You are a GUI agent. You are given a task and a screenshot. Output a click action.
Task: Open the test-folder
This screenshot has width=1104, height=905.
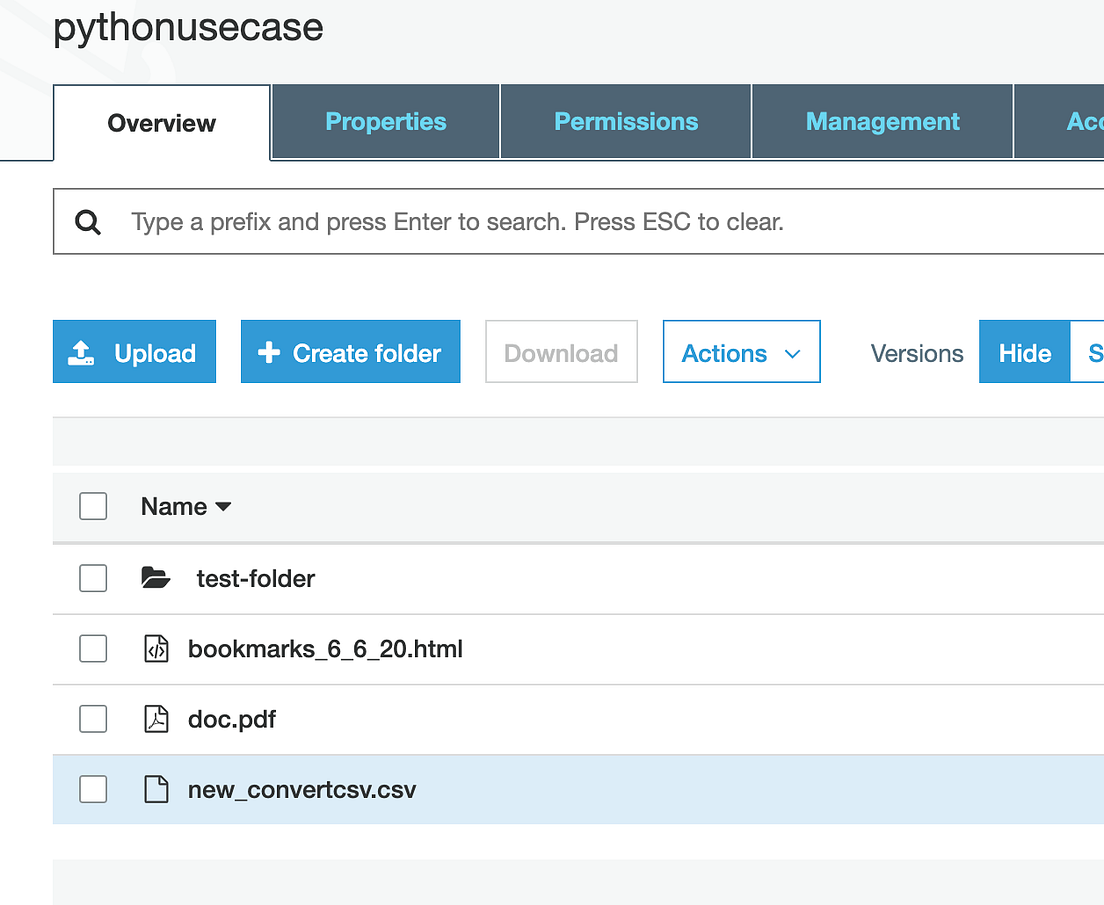point(255,578)
